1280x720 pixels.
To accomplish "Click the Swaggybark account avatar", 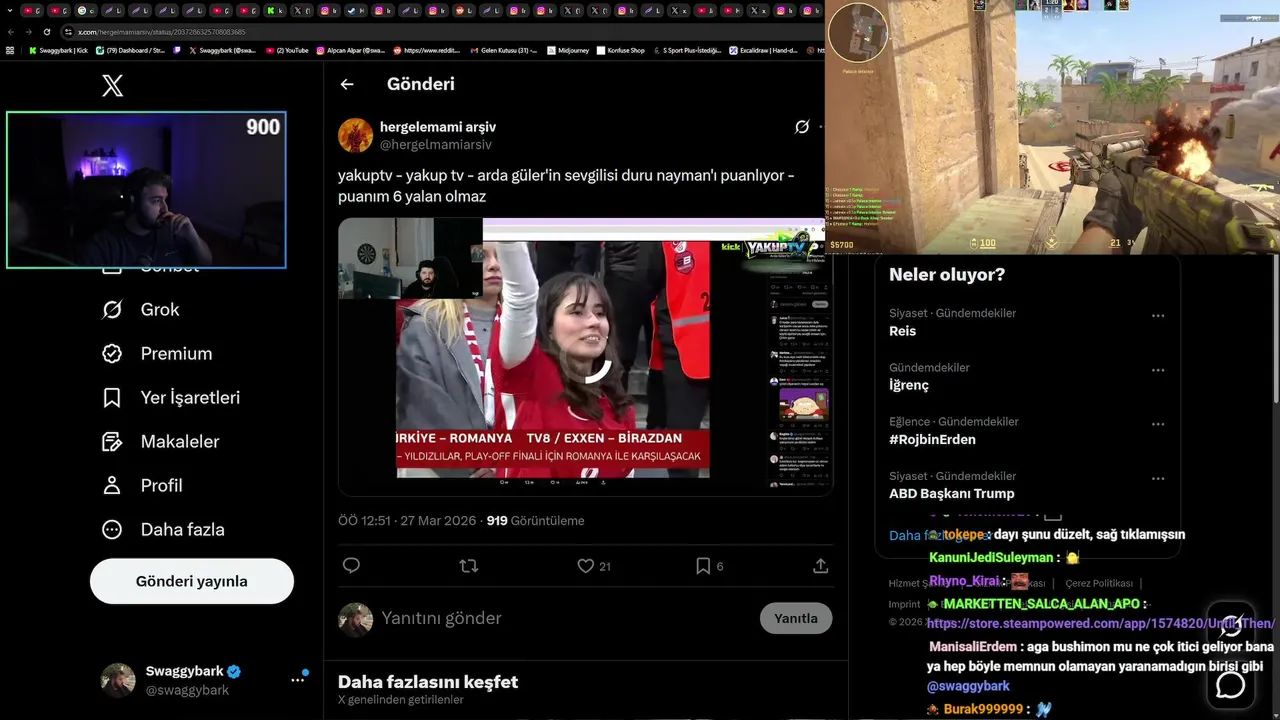I will click(118, 680).
